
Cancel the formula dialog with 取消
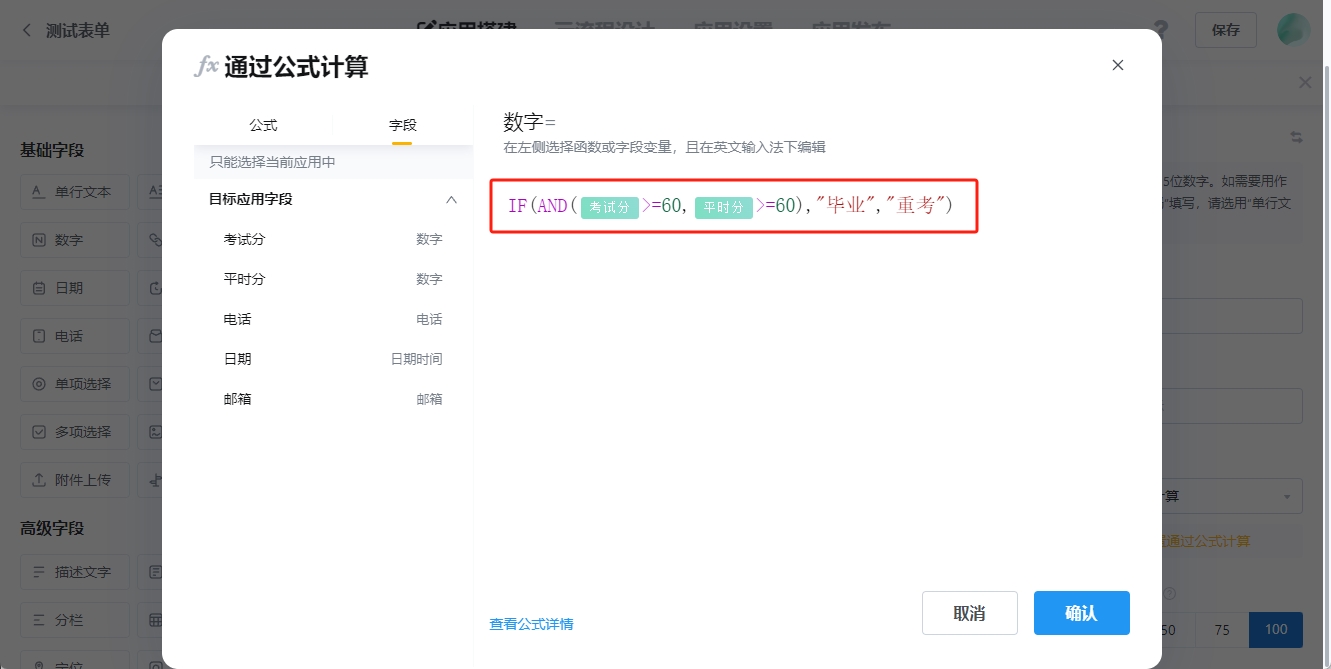(x=969, y=613)
